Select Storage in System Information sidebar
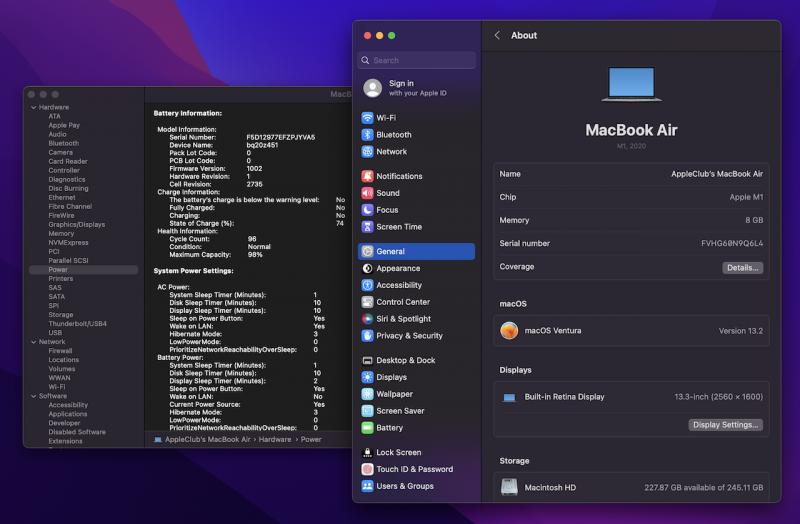 pos(61,314)
